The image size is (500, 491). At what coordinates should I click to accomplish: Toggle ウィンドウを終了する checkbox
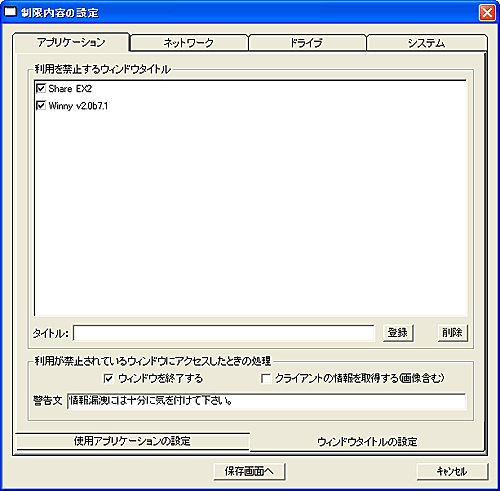click(108, 378)
